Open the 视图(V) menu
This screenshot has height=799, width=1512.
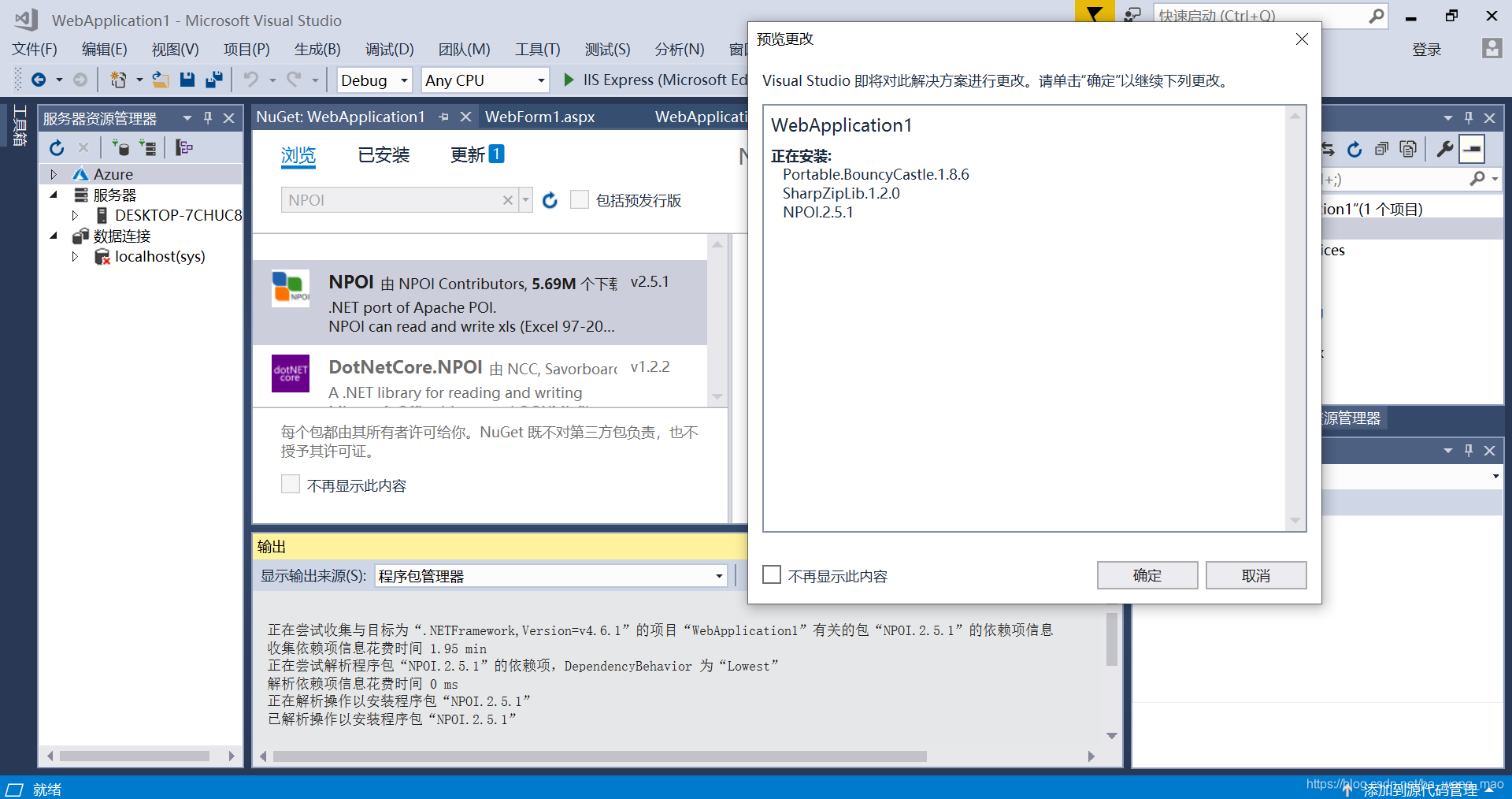(175, 49)
